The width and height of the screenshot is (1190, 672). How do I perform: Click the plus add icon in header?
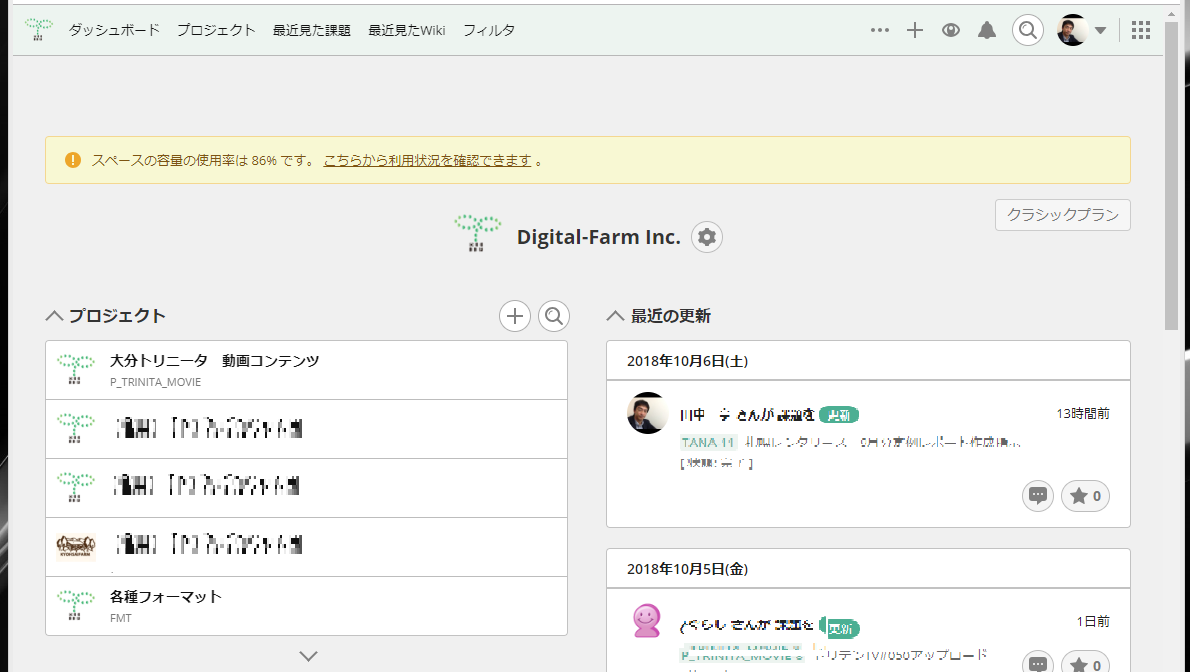point(915,30)
